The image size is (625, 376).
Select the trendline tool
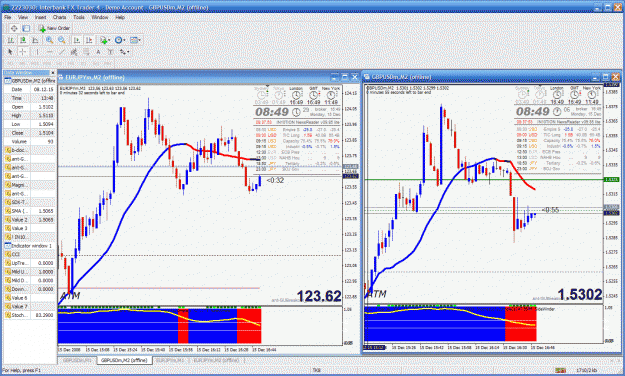(62, 52)
